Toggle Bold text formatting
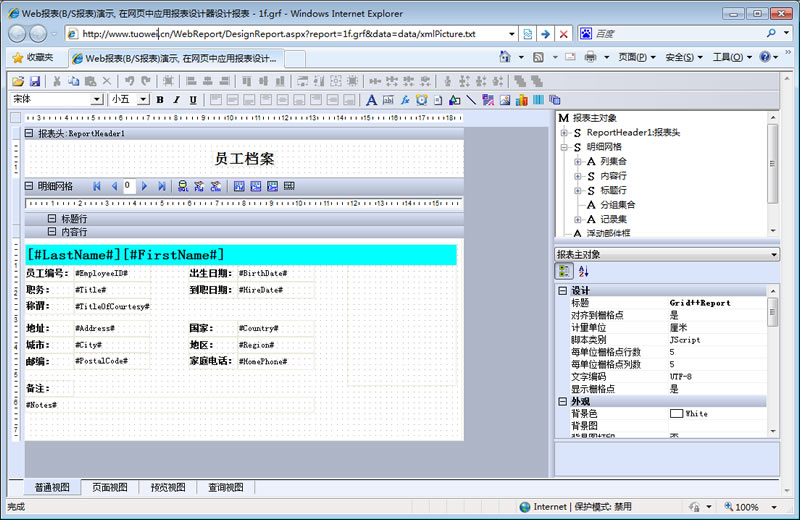The height and width of the screenshot is (520, 800). [159, 100]
